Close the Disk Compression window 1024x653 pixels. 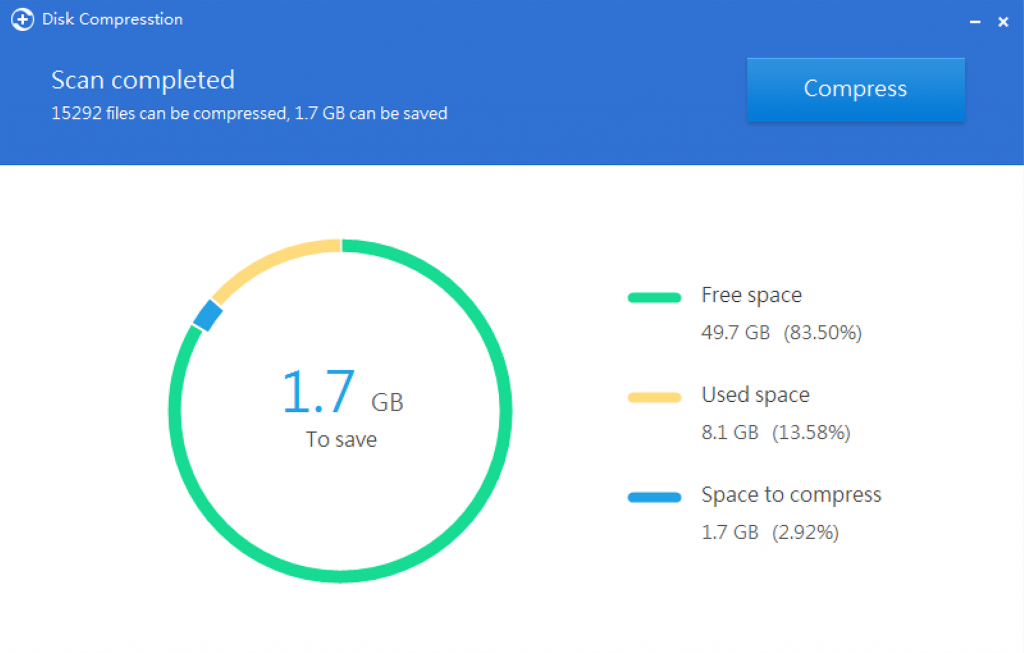tap(1003, 21)
